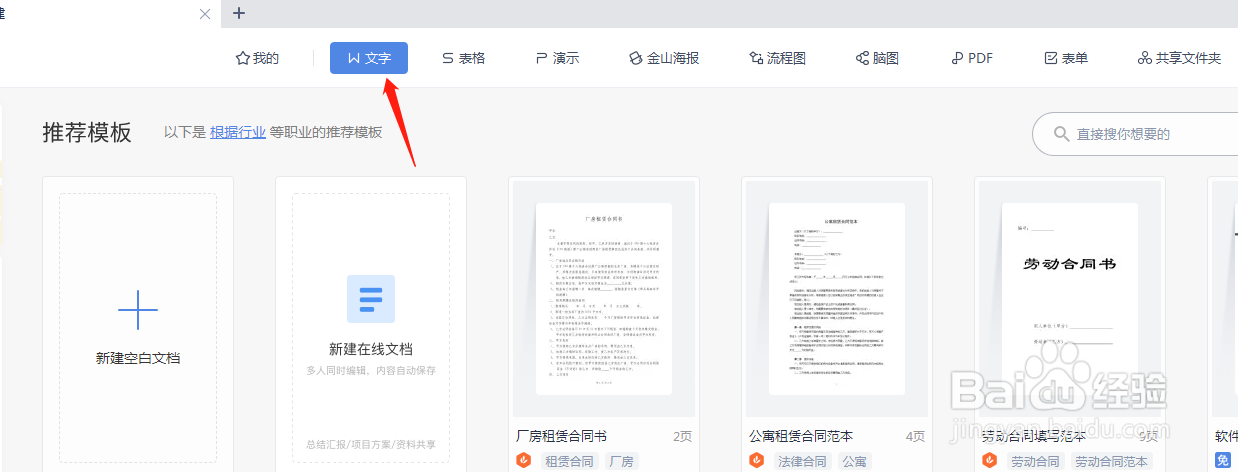The height and width of the screenshot is (472, 1238).
Task: Click the 劳动合同填写范本 title
Action: pos(1034,436)
